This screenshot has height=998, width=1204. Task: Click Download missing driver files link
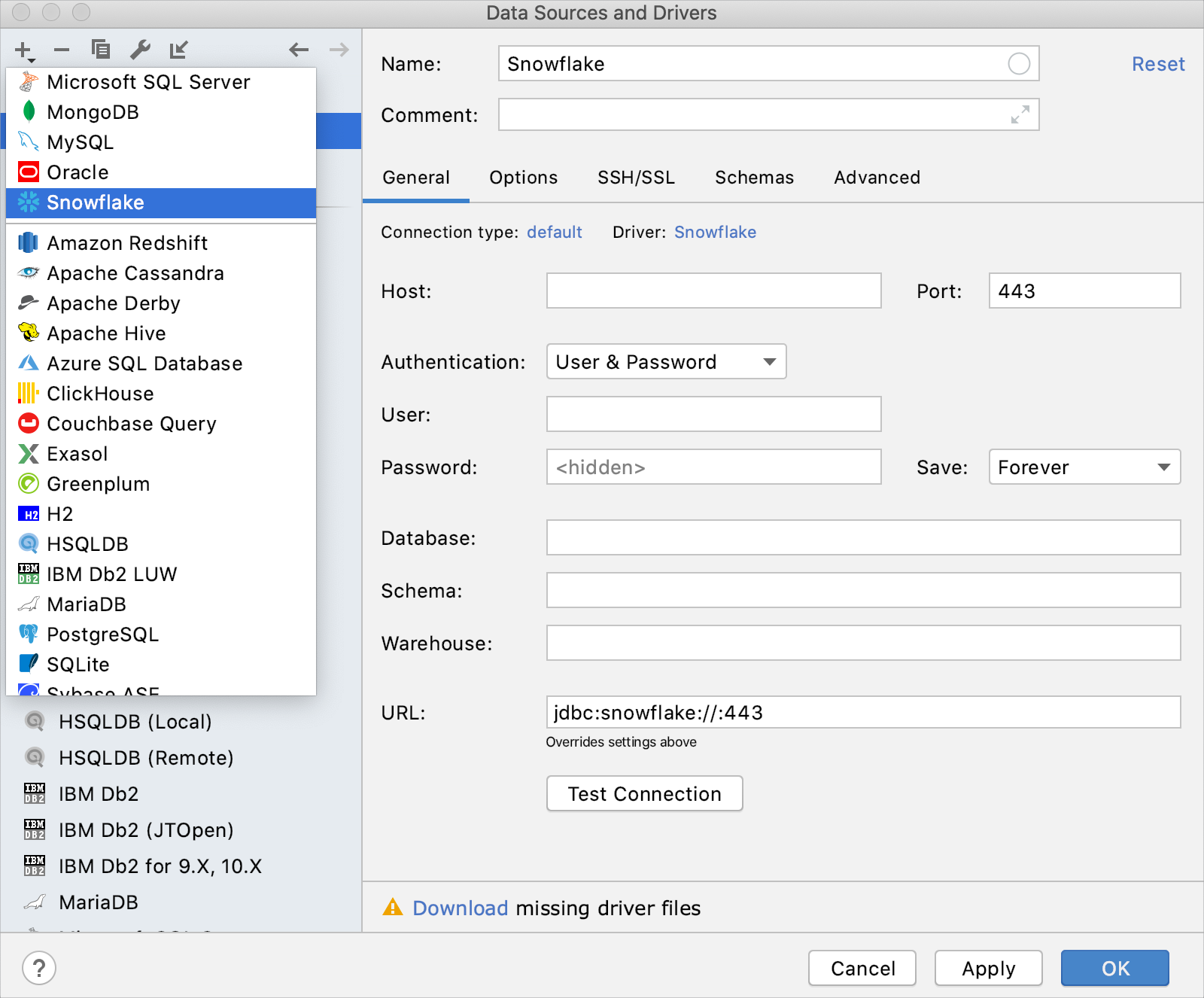[x=460, y=908]
